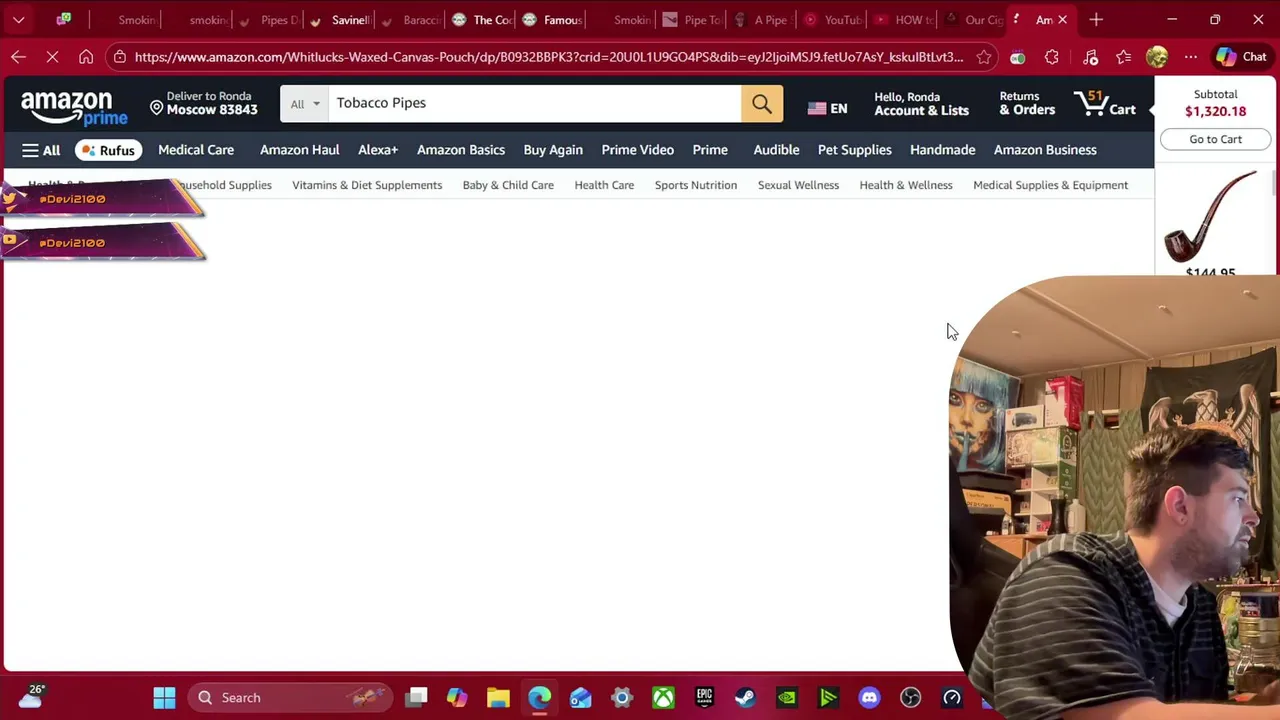1280x720 pixels.
Task: Click the browser address bar URL
Action: tap(549, 57)
